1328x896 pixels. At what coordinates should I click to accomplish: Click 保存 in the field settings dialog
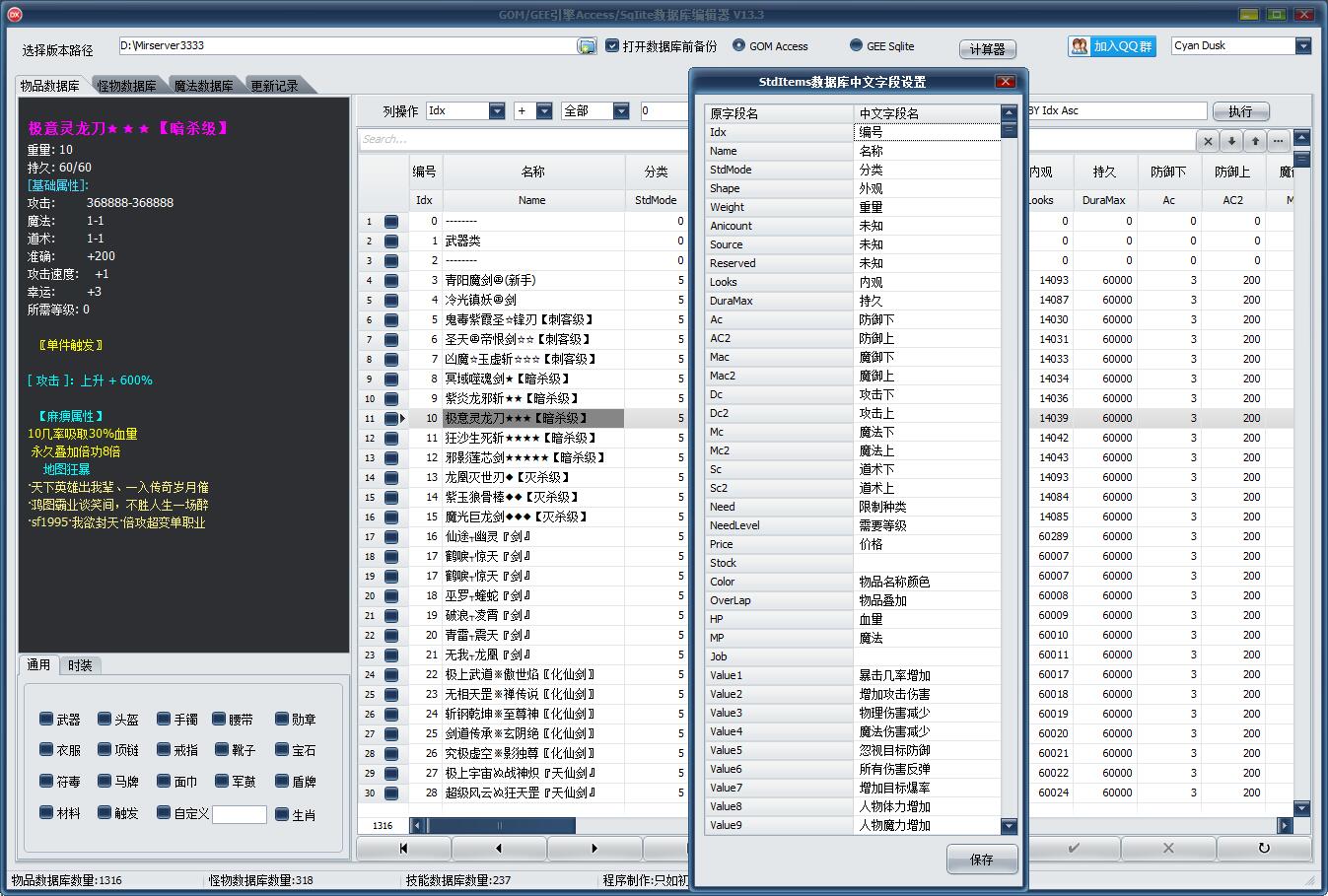(x=982, y=860)
